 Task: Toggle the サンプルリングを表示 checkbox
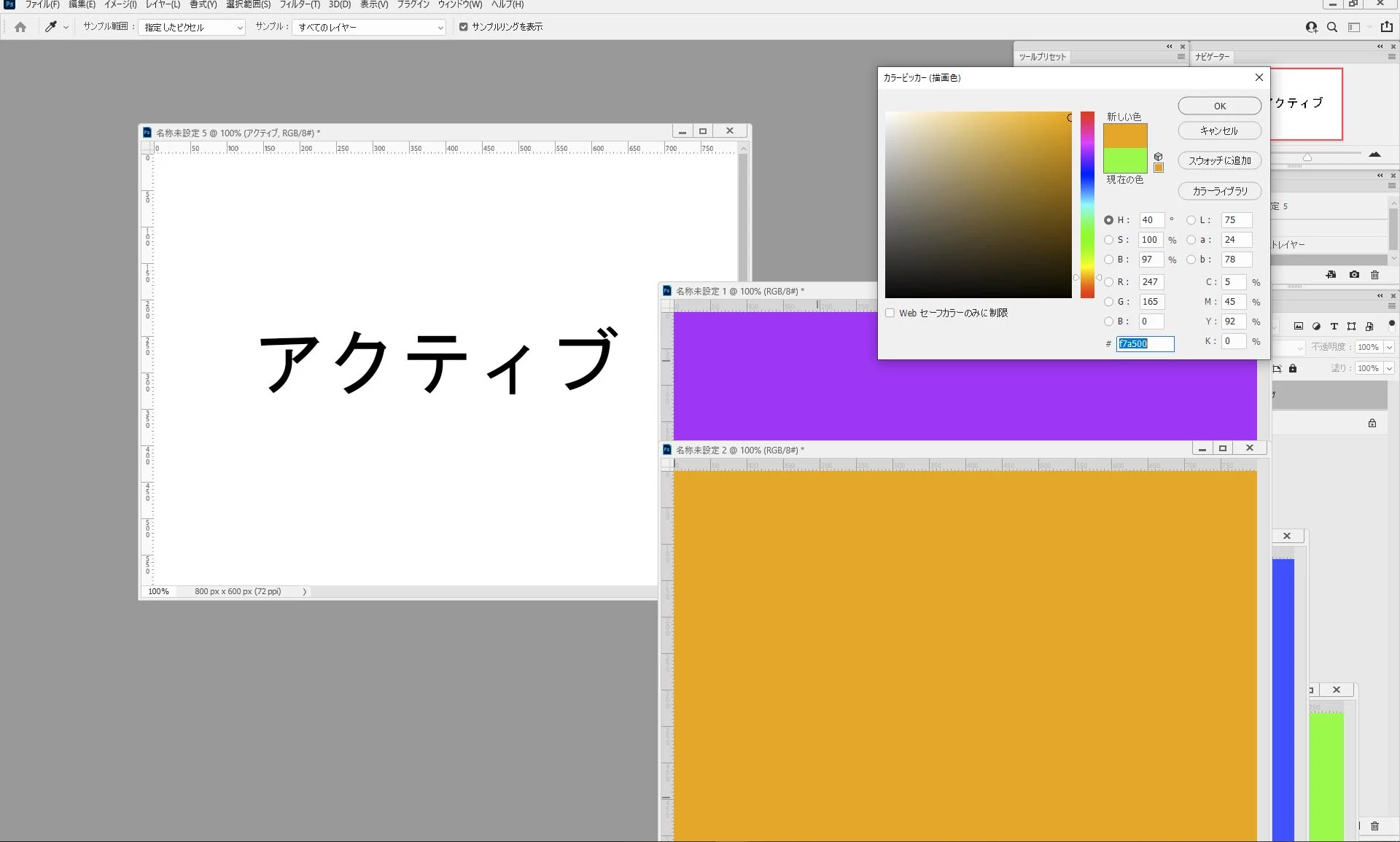(464, 27)
